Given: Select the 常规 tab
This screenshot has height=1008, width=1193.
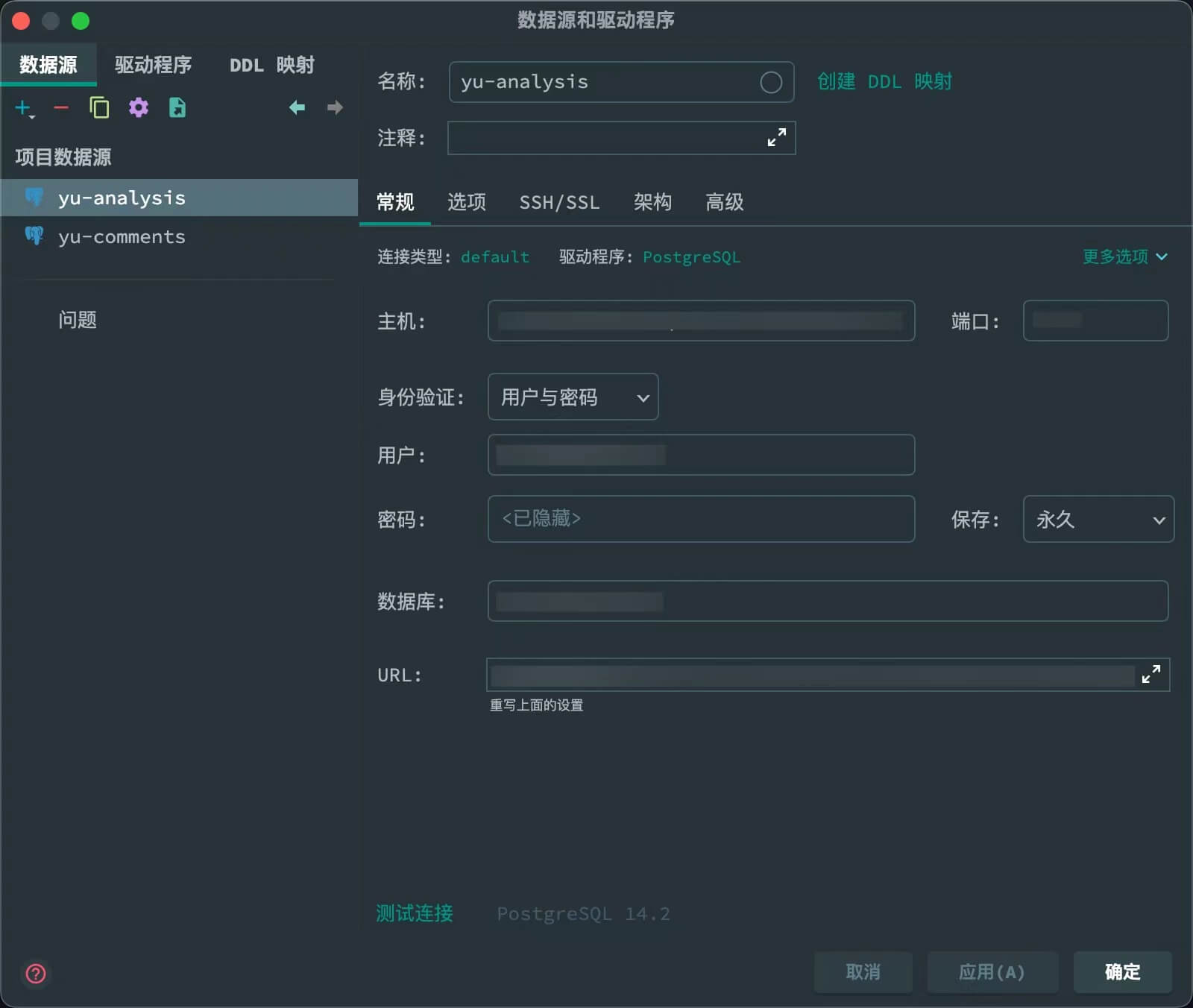Looking at the screenshot, I should (395, 202).
